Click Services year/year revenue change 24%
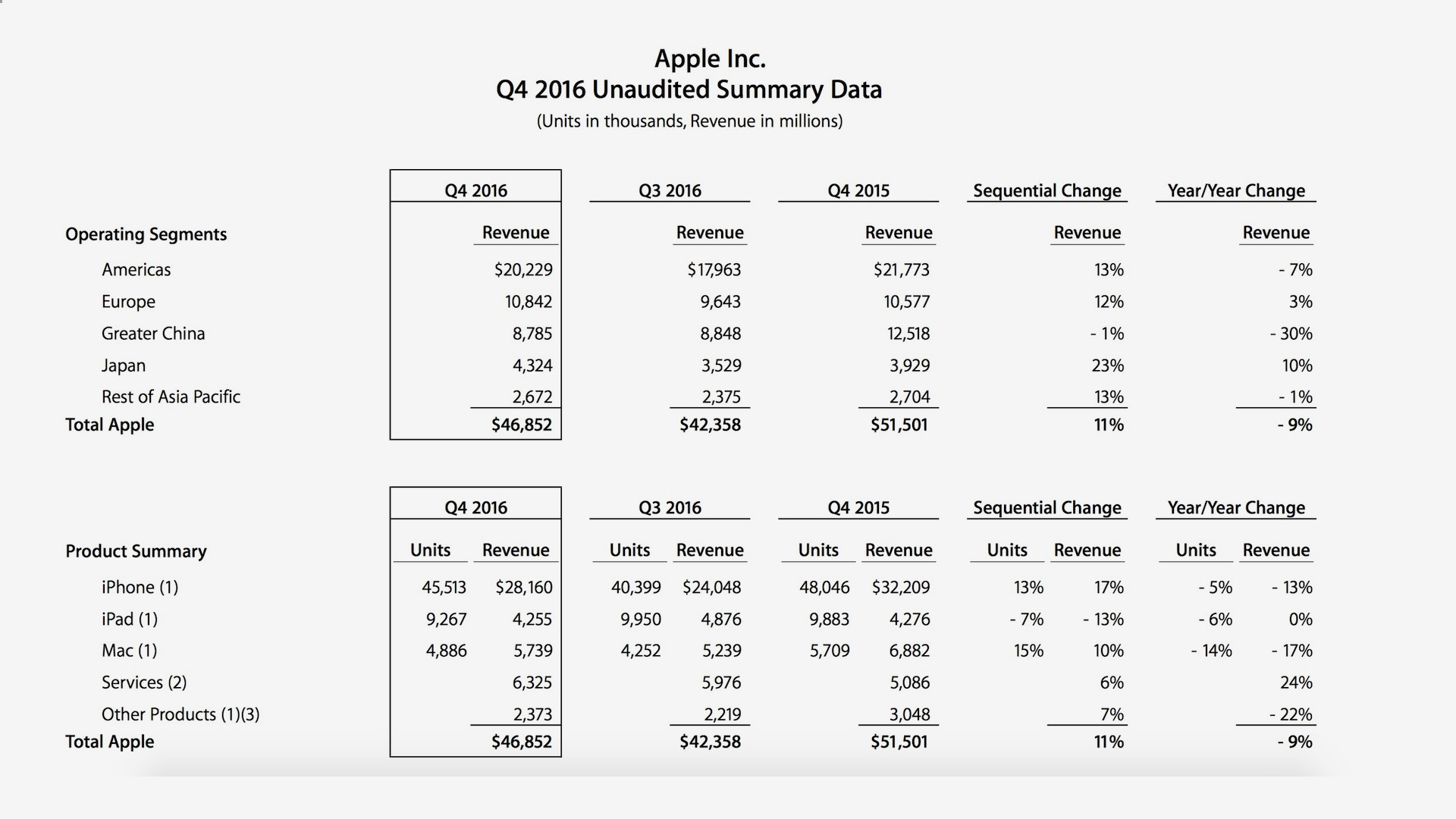 tap(1296, 682)
